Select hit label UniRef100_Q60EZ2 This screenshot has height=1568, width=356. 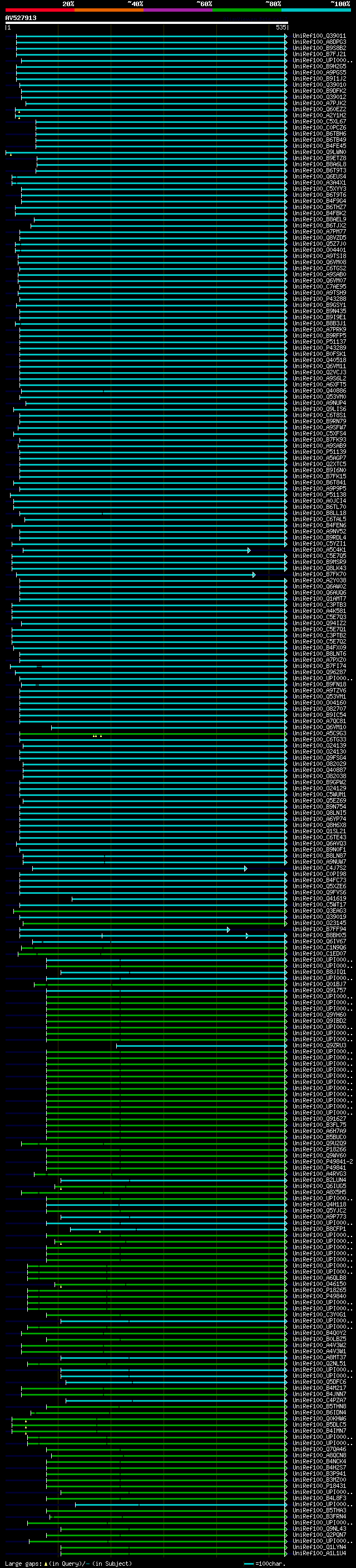[319, 110]
